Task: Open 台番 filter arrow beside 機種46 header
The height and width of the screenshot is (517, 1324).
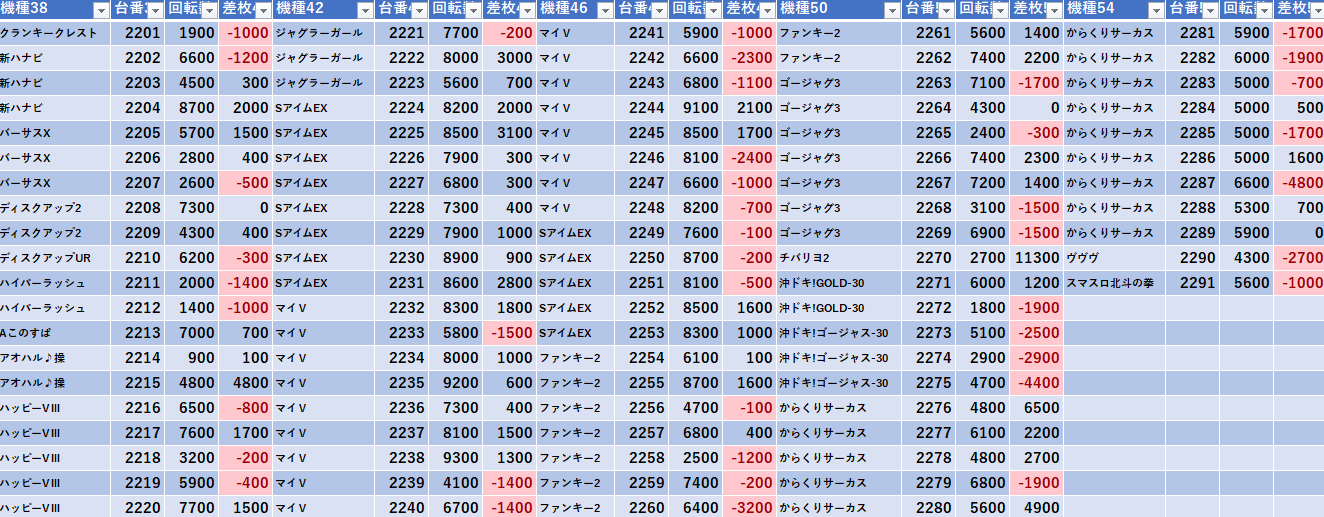Action: point(659,10)
